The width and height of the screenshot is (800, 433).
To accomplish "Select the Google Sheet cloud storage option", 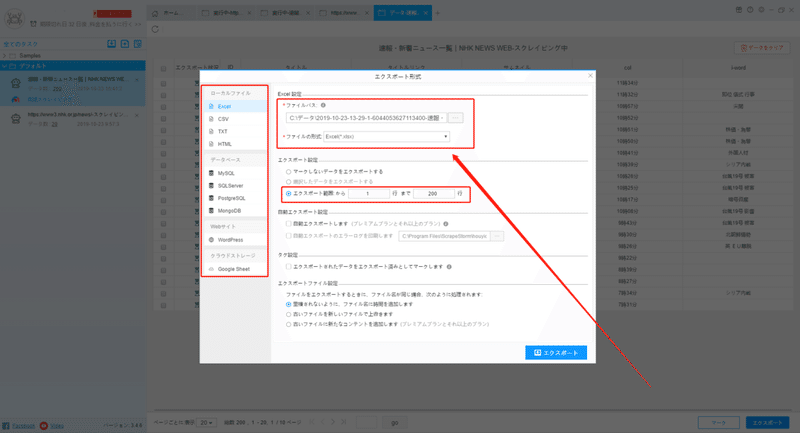I will pyautogui.click(x=235, y=269).
